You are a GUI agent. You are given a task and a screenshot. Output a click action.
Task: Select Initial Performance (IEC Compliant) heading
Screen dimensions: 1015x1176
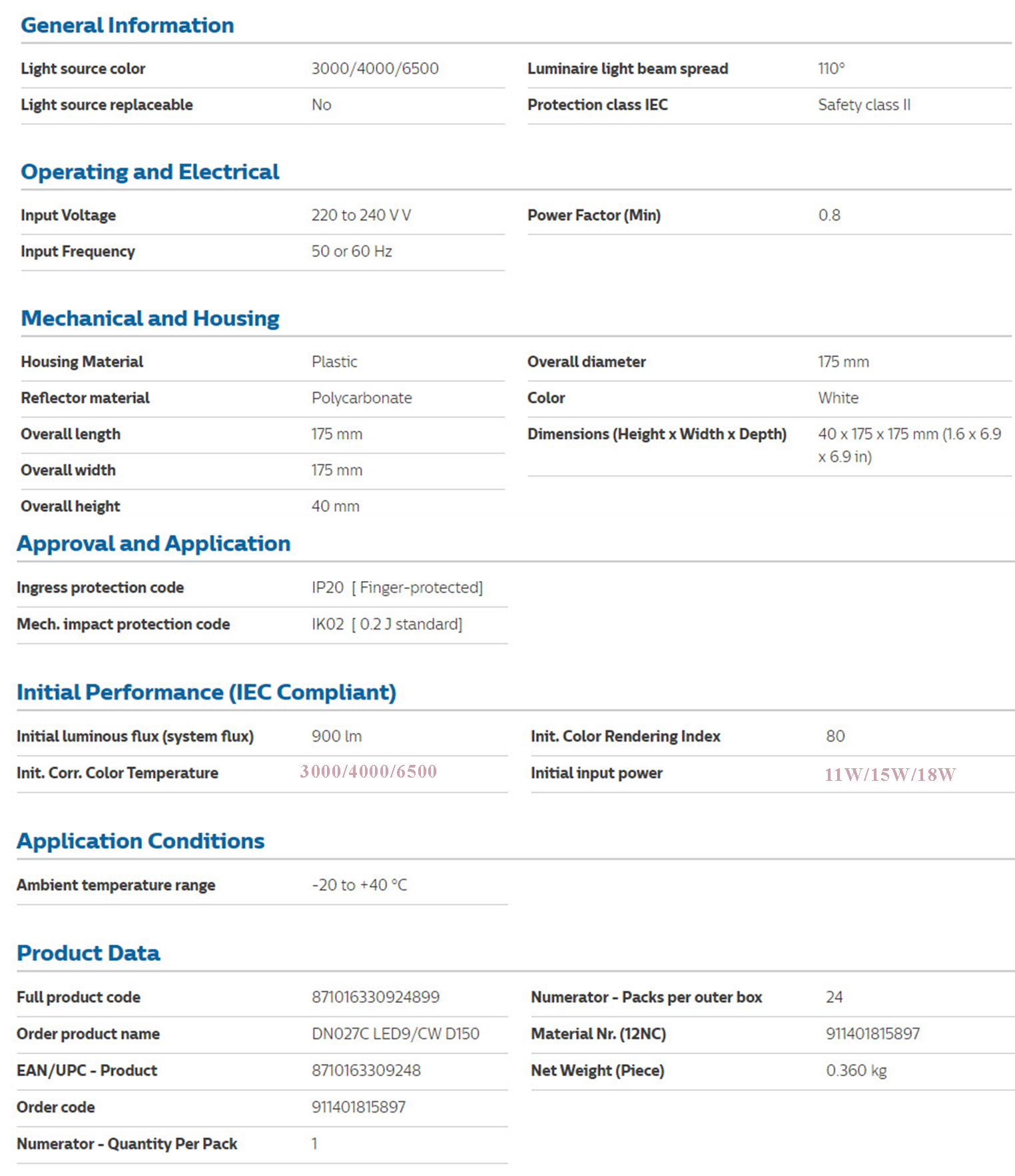206,692
